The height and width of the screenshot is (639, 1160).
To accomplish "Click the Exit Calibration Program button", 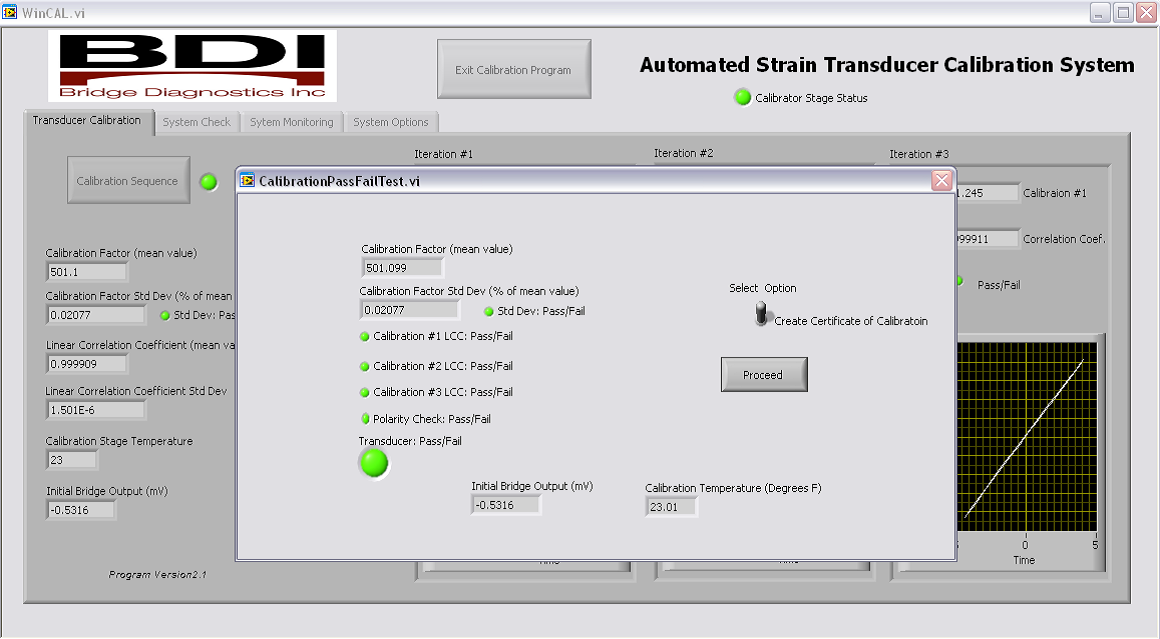I will (513, 70).
